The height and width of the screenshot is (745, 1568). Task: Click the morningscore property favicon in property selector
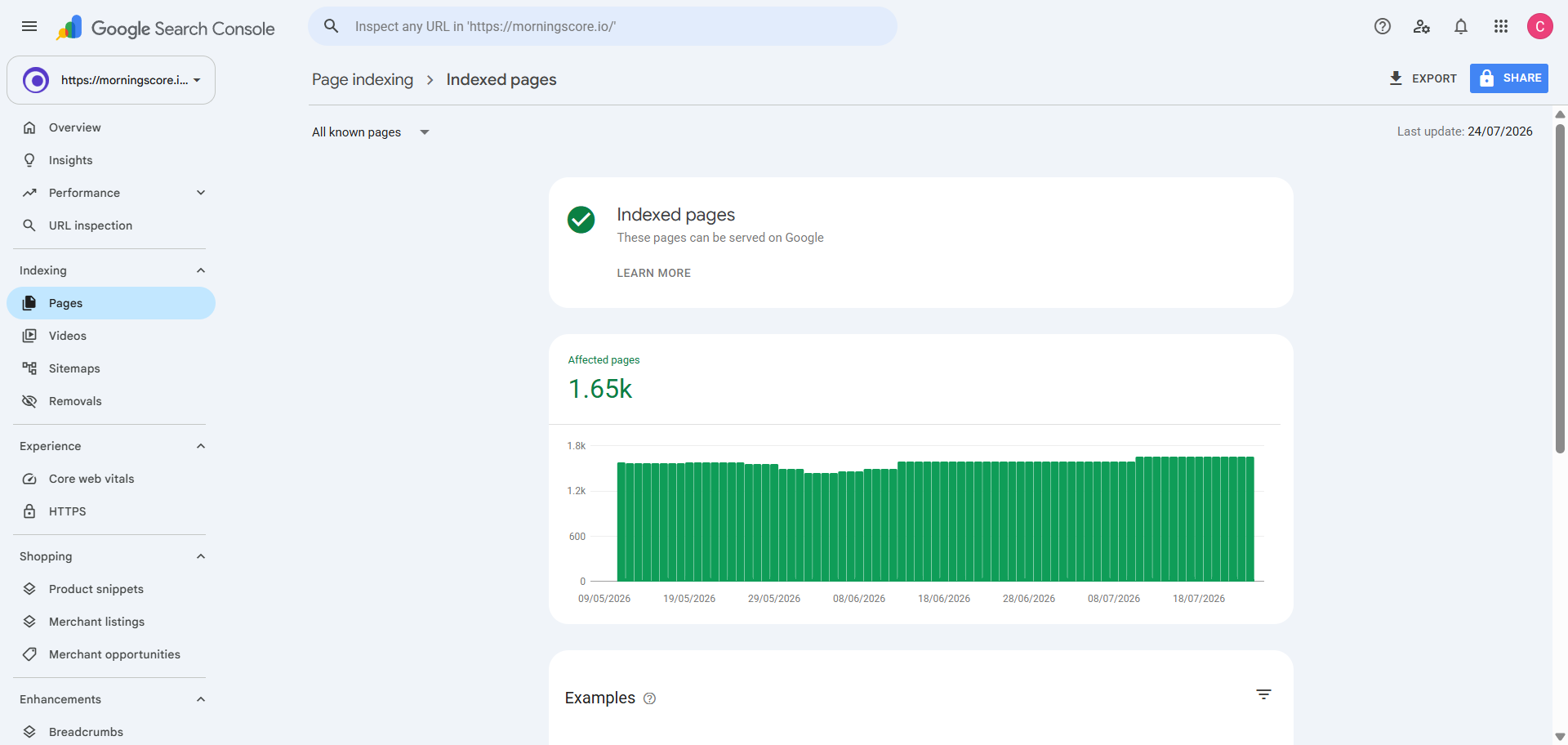36,80
